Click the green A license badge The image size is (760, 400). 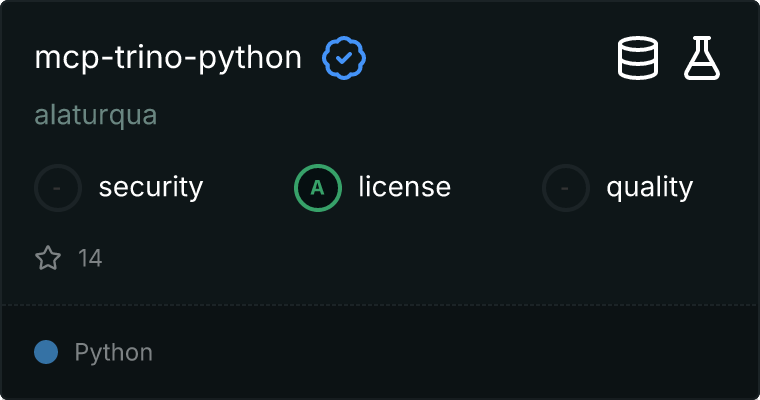tap(318, 187)
